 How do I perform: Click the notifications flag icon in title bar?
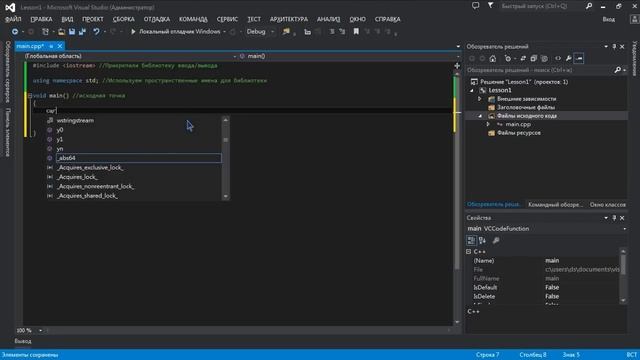490,6
